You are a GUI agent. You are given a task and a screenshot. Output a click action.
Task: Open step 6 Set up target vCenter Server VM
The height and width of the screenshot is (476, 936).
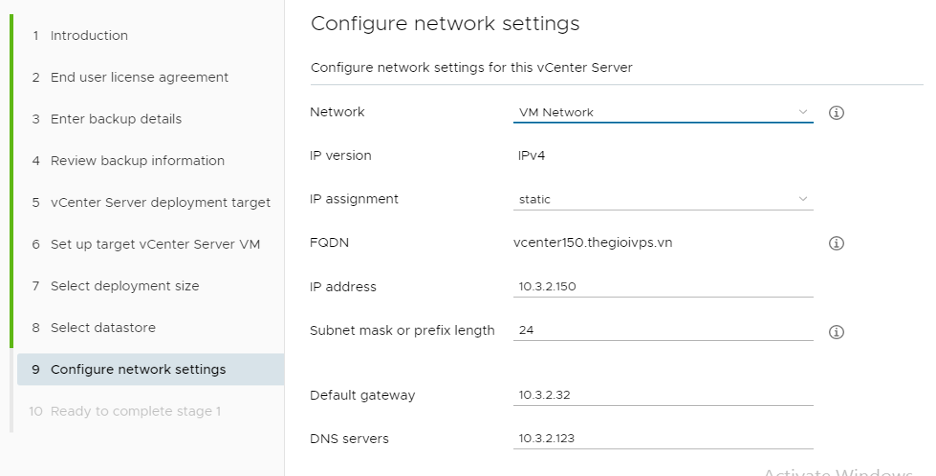[155, 245]
